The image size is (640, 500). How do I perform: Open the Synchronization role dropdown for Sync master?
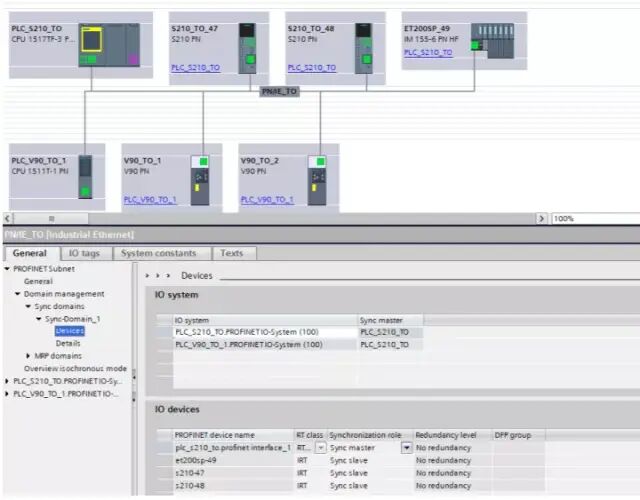407,448
